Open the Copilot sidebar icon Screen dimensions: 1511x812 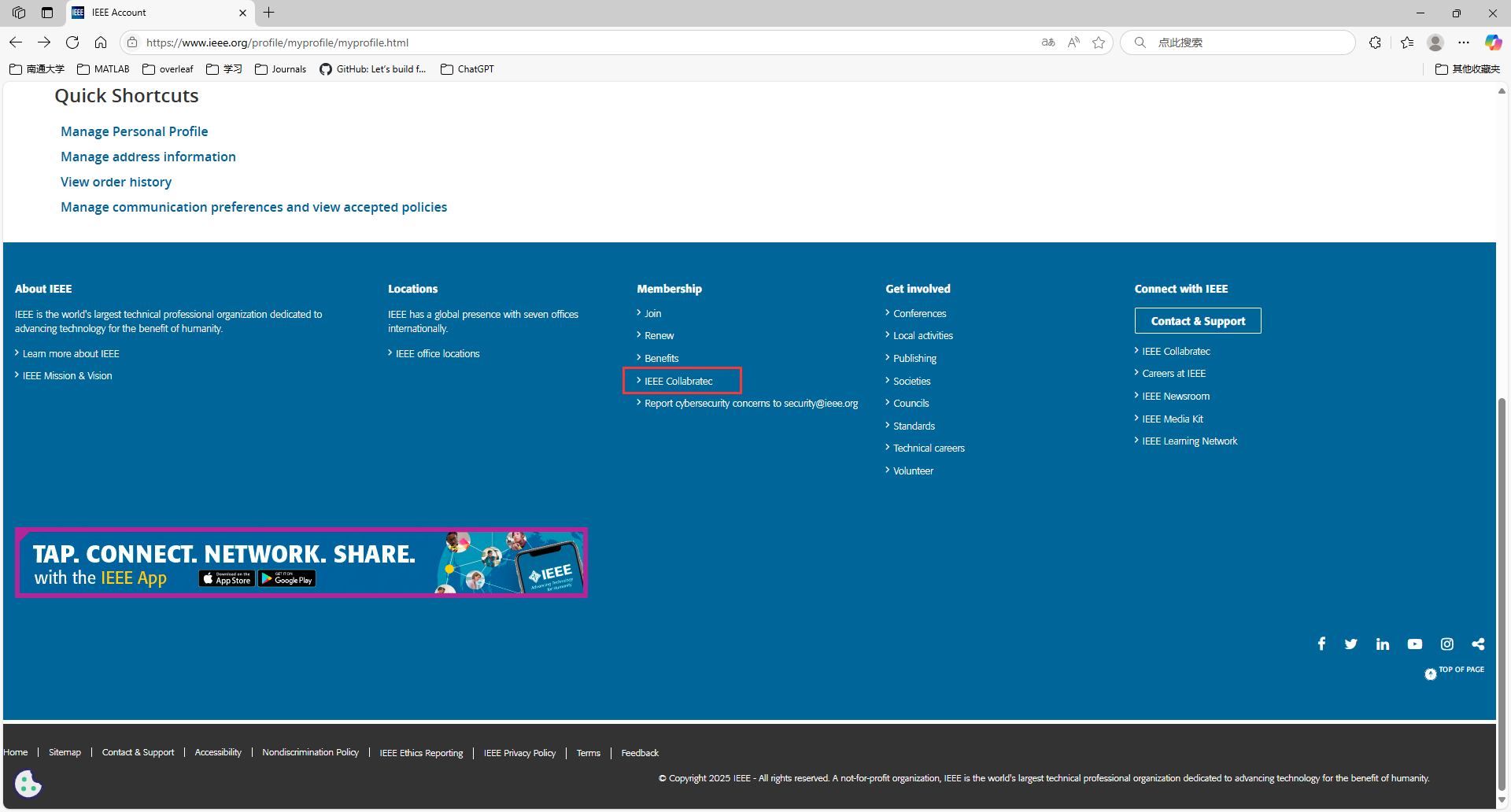pyautogui.click(x=1493, y=42)
